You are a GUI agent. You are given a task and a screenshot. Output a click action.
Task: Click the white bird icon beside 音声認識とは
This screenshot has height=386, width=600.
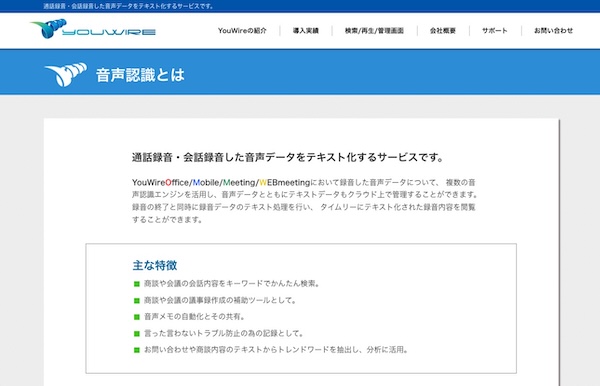tap(66, 74)
